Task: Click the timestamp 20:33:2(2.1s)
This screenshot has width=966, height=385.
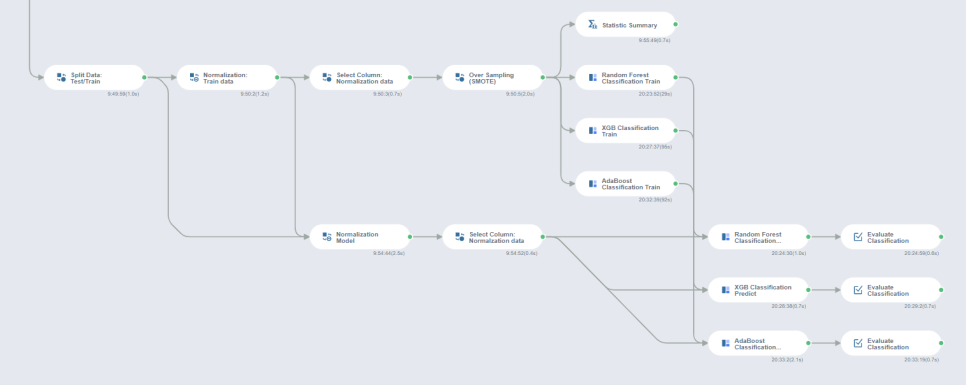Action: [x=787, y=359]
